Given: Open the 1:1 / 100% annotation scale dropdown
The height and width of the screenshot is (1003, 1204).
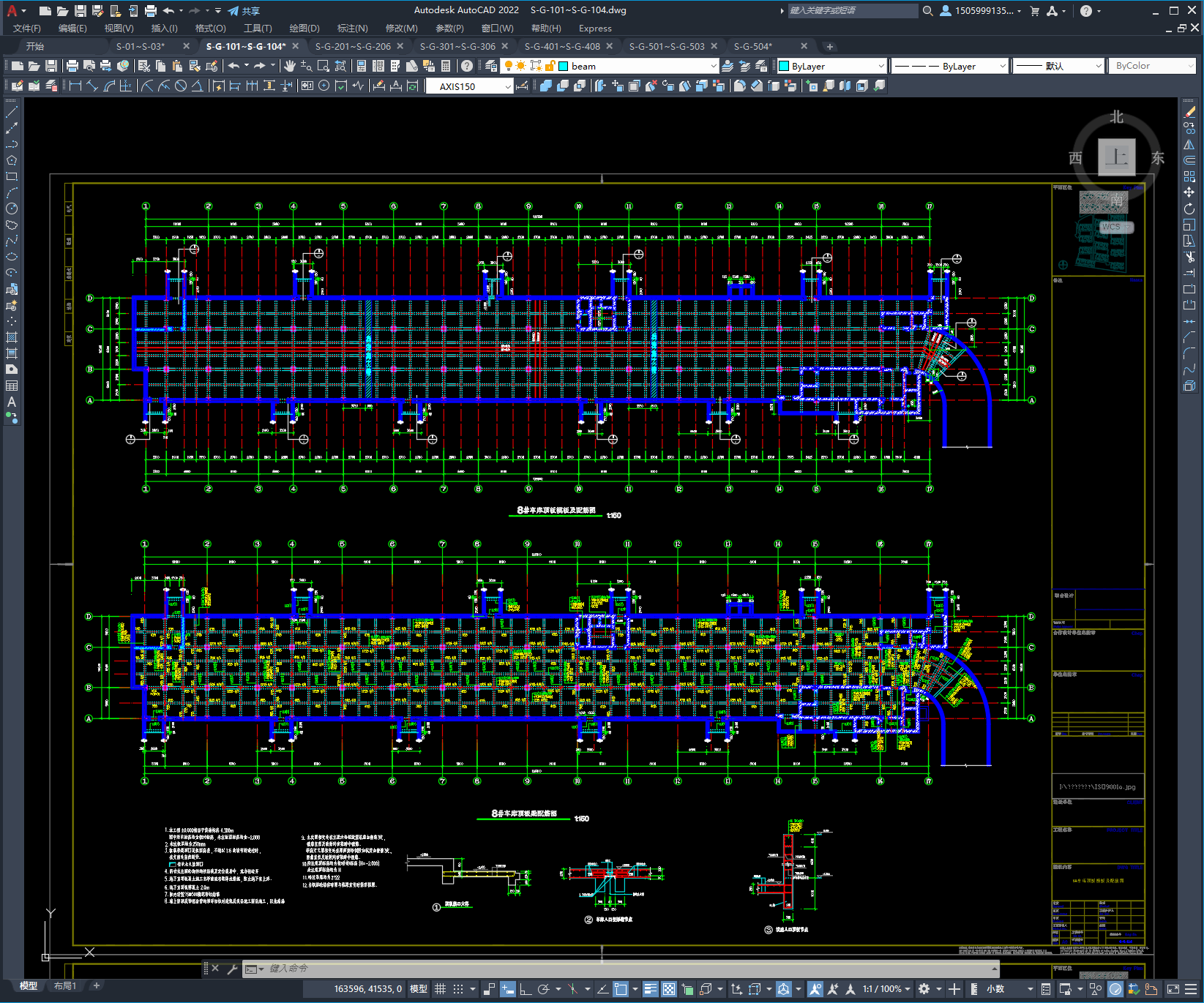Looking at the screenshot, I should click(x=886, y=989).
